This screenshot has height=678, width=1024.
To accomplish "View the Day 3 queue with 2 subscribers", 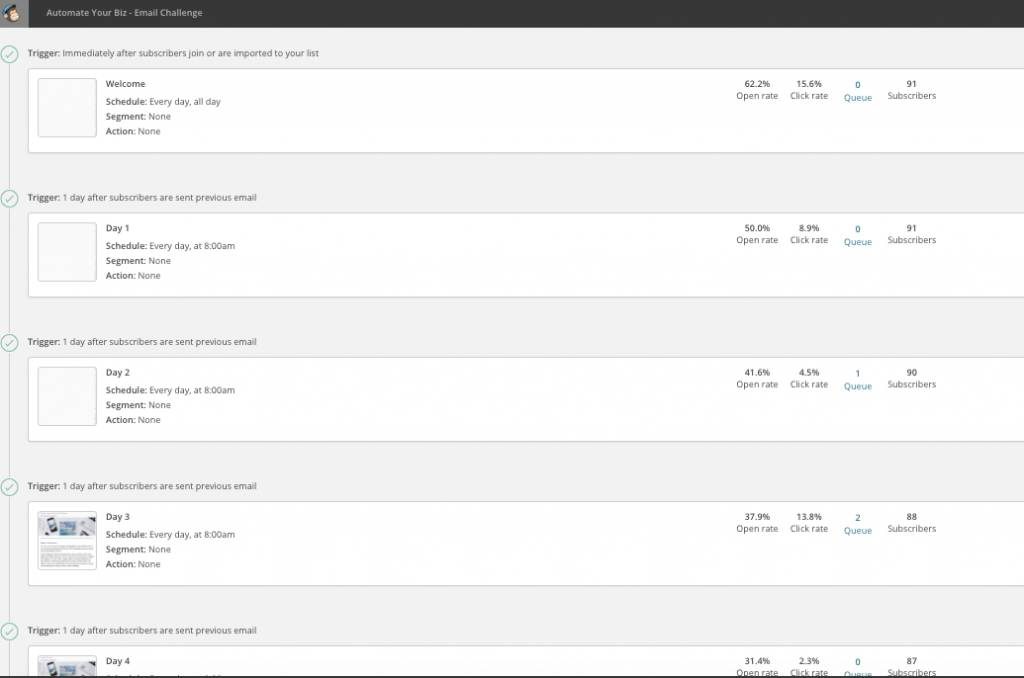I will tap(857, 524).
